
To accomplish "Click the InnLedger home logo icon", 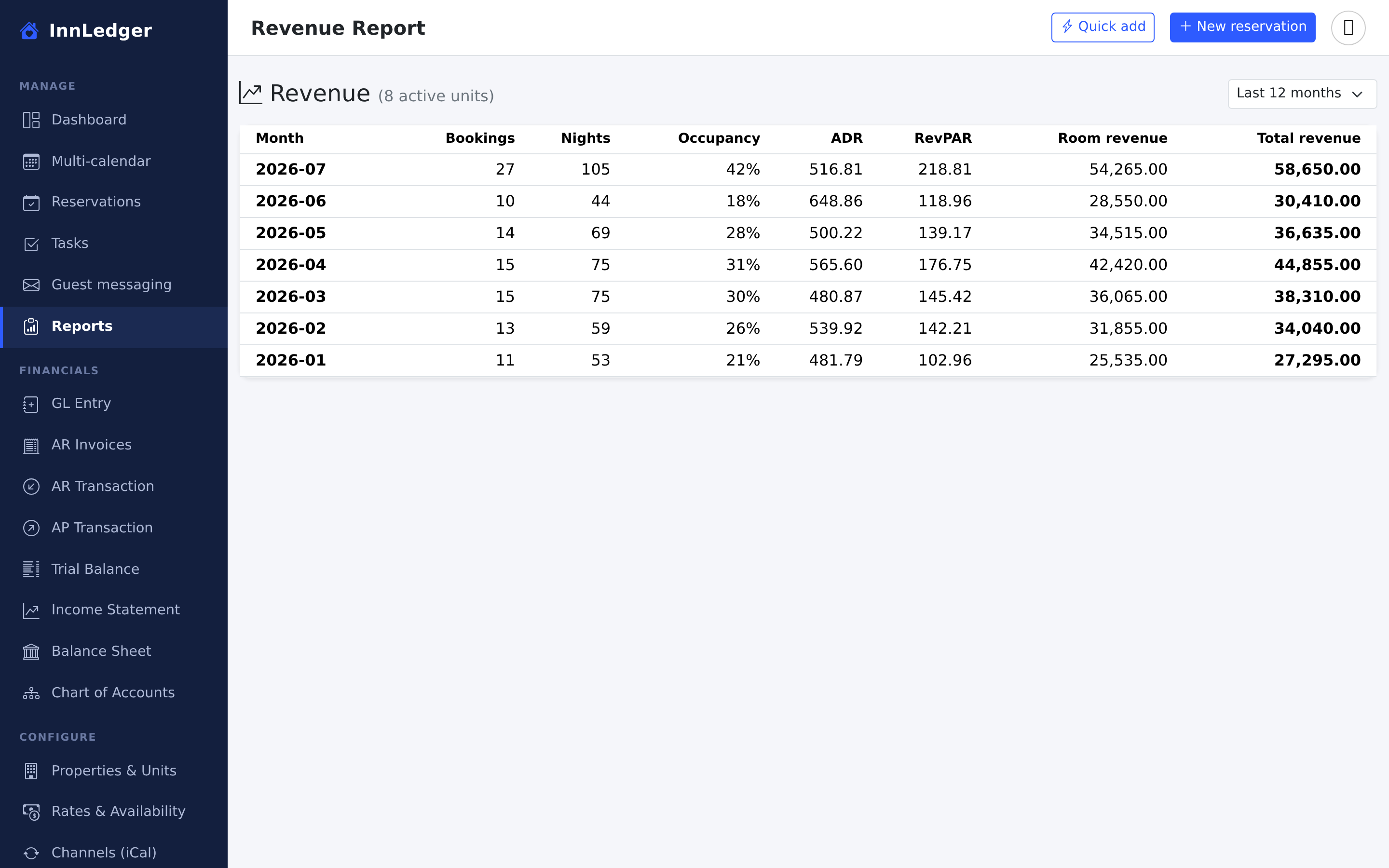I will point(29,30).
